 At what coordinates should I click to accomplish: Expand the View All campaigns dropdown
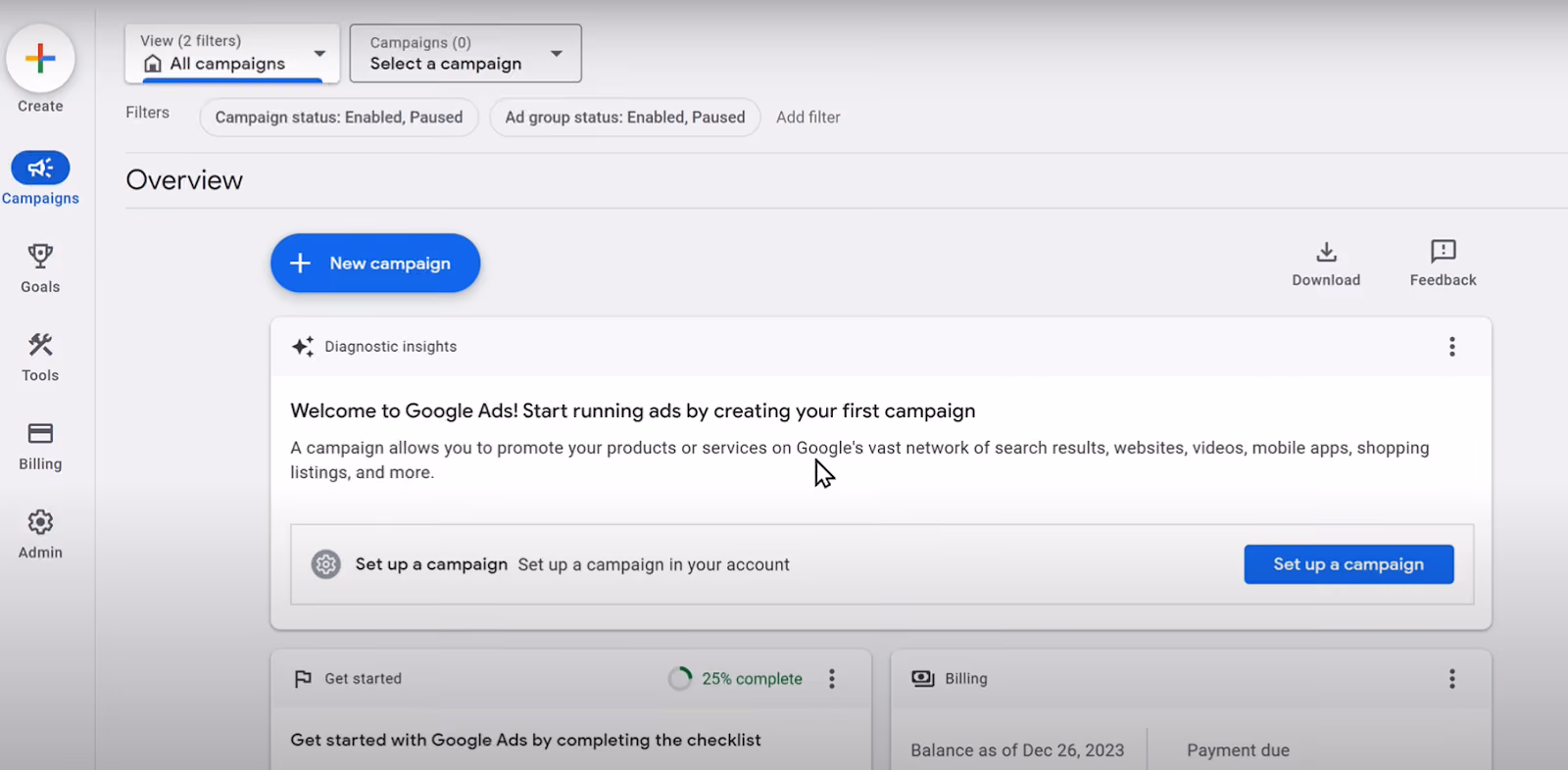pyautogui.click(x=232, y=54)
